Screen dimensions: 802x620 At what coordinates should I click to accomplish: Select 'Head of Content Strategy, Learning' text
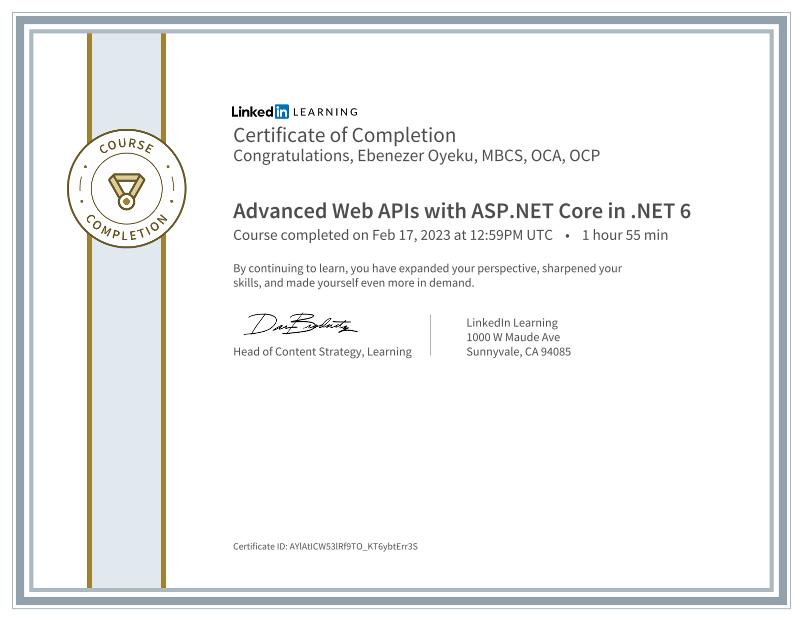point(322,352)
